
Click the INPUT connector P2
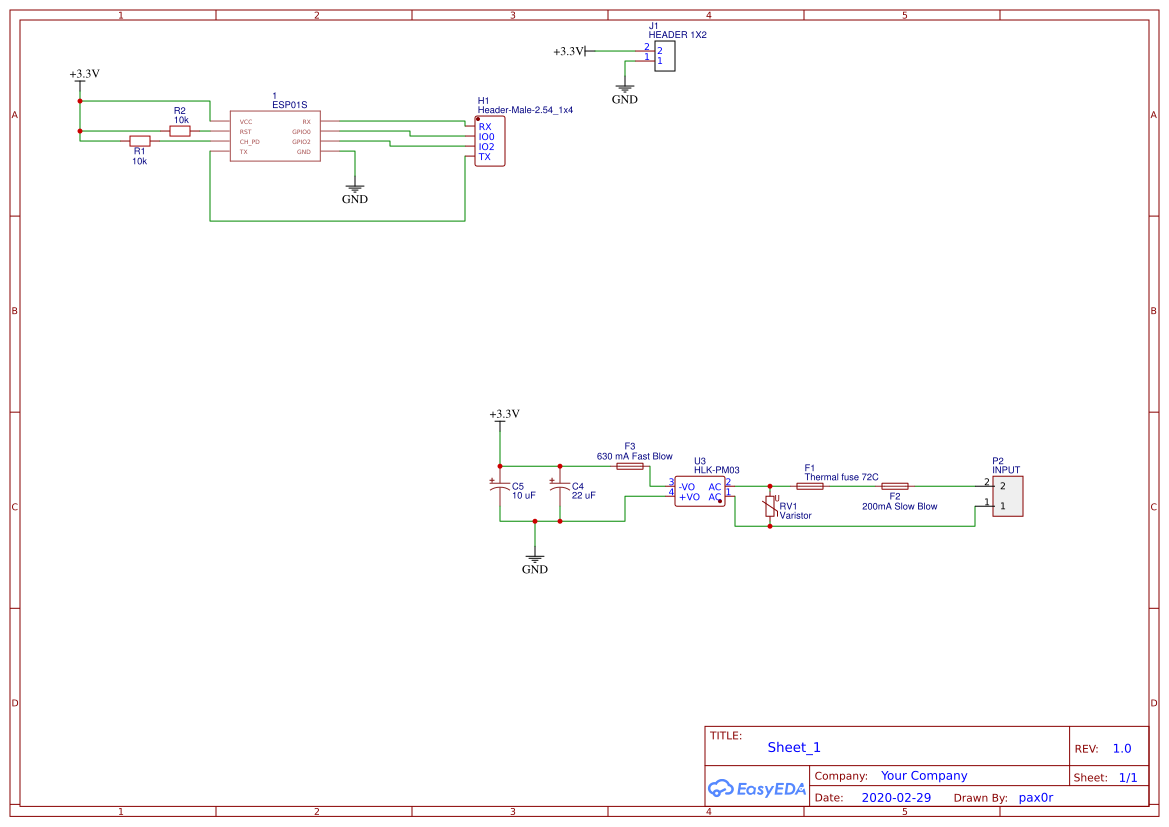[1009, 495]
